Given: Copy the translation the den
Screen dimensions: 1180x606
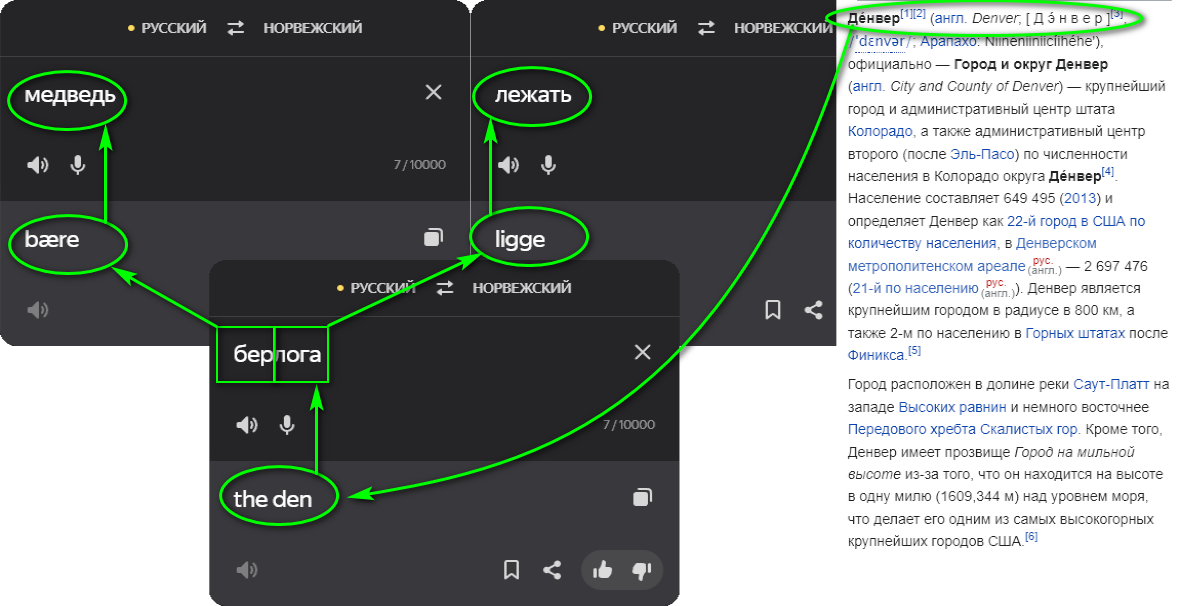Looking at the screenshot, I should [x=643, y=497].
